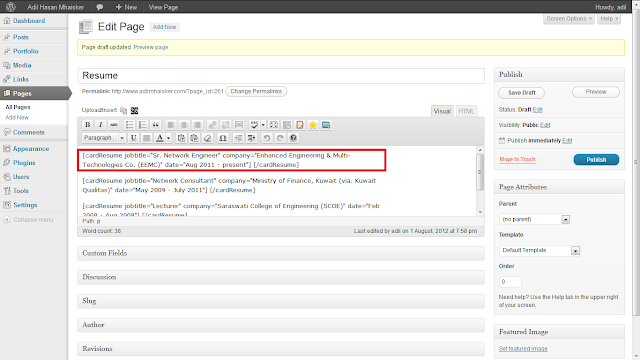Screen dimensions: 640x360
Task: Underline the selected text
Action: pos(133,138)
